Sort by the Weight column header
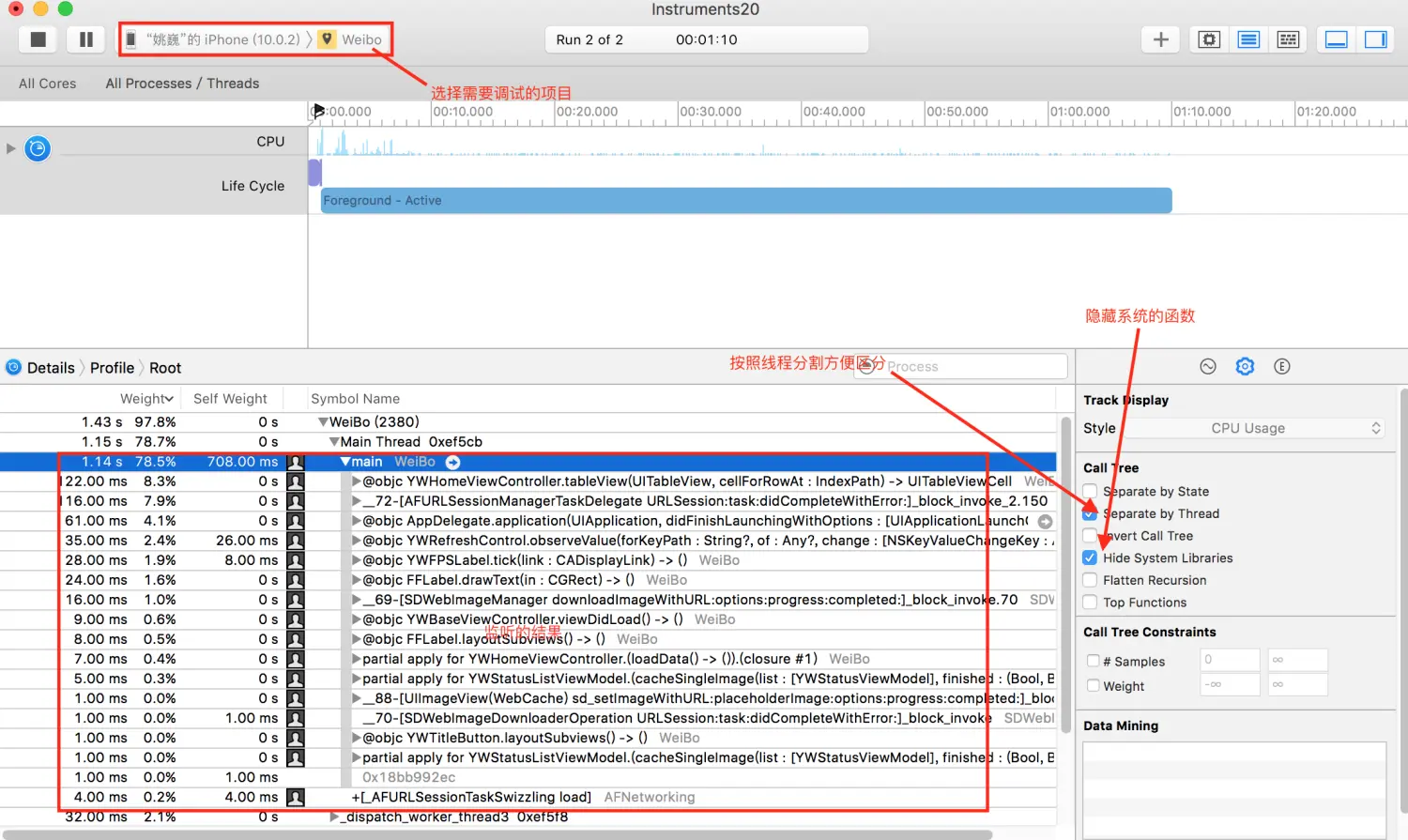This screenshot has width=1408, height=840. (146, 399)
